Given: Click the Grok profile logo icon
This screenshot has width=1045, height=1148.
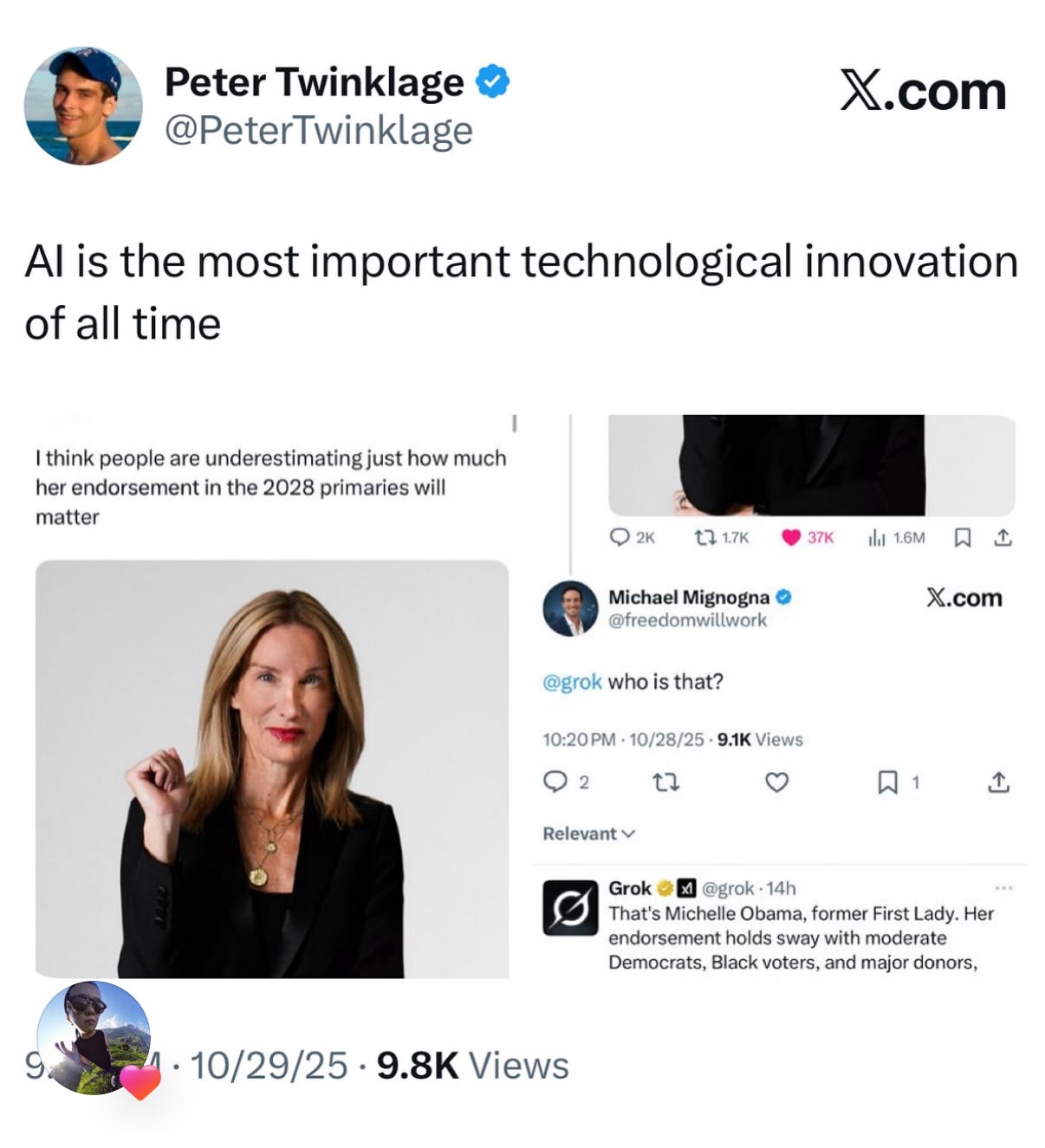Looking at the screenshot, I should [570, 908].
